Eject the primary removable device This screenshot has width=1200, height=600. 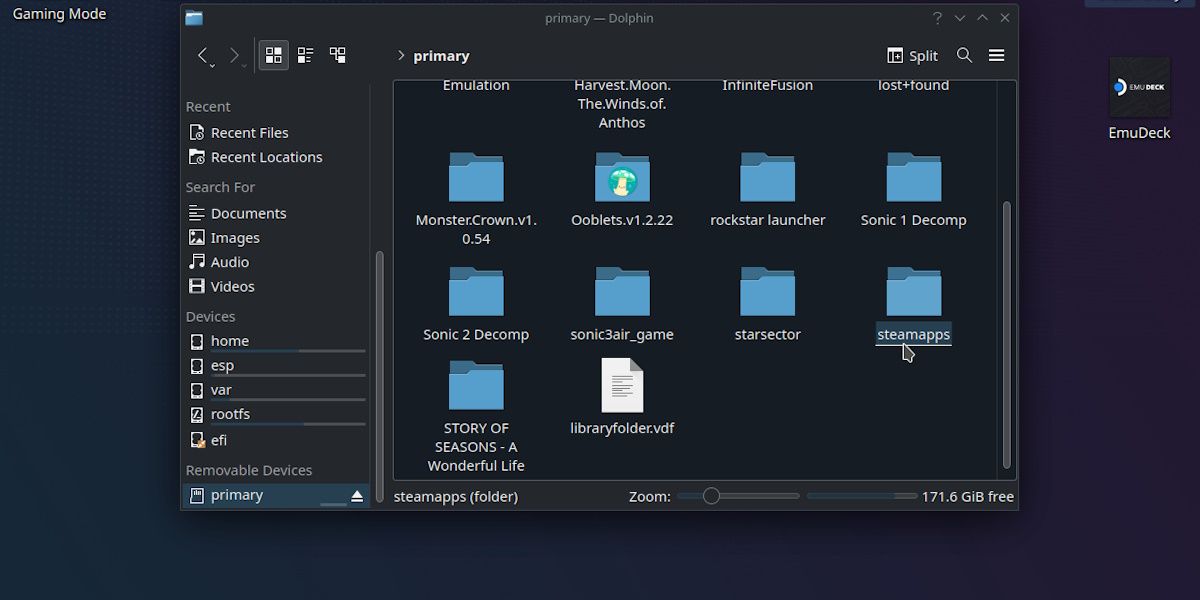[355, 494]
